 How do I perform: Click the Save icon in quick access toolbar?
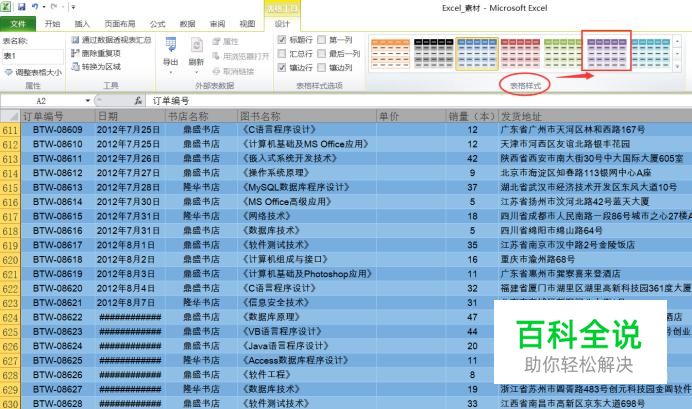(x=21, y=7)
